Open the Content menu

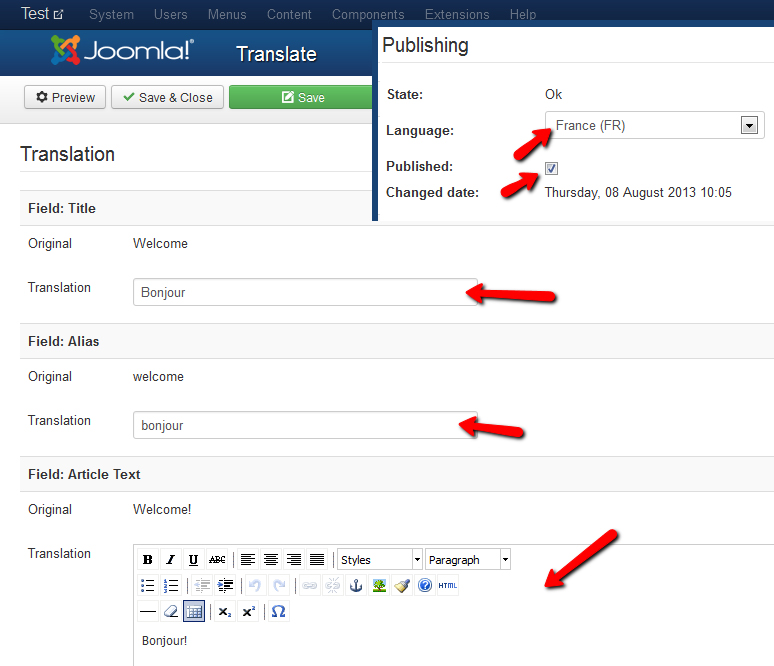(x=289, y=14)
